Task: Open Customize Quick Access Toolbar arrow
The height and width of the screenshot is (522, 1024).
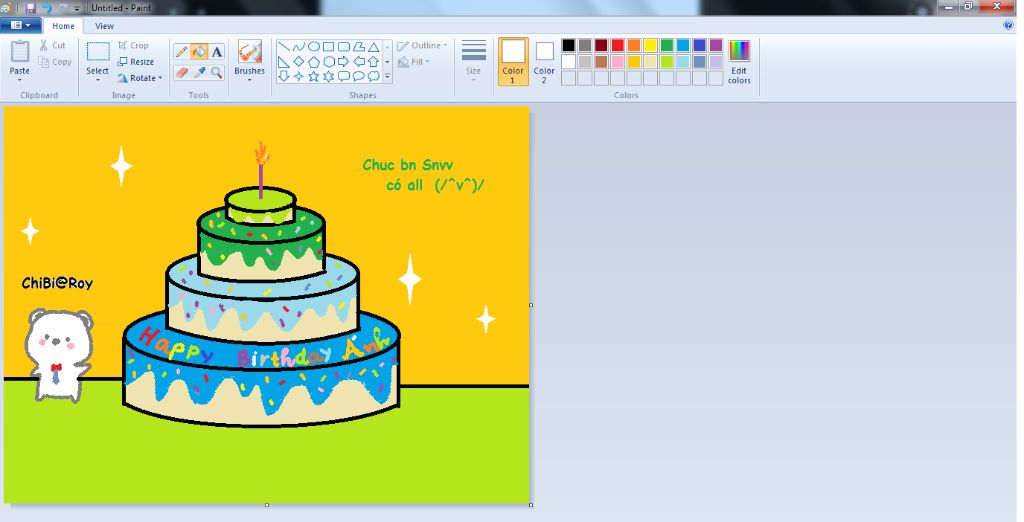Action: pyautogui.click(x=77, y=8)
